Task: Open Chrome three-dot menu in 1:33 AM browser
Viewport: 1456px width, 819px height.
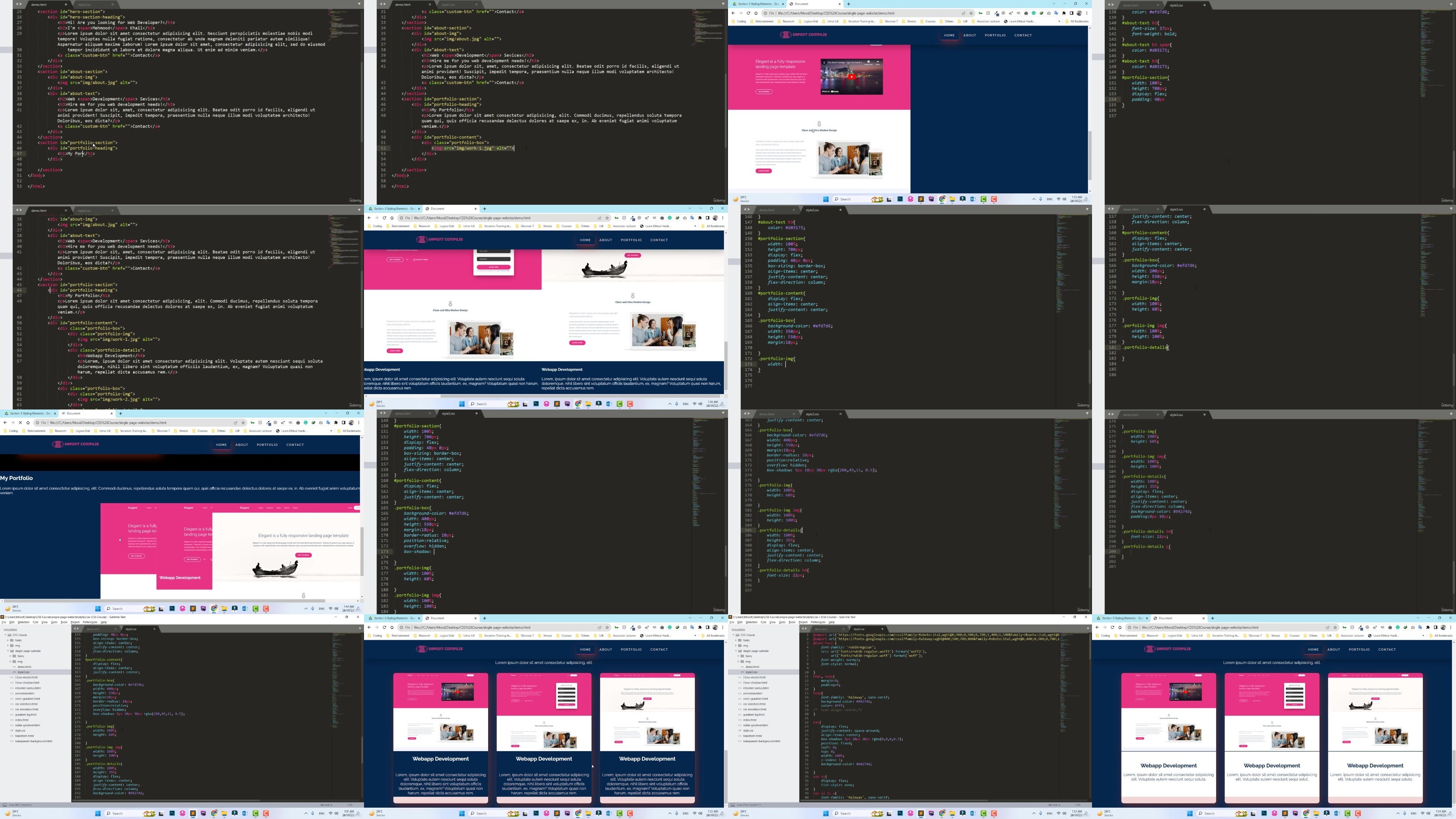Action: click(x=1087, y=13)
